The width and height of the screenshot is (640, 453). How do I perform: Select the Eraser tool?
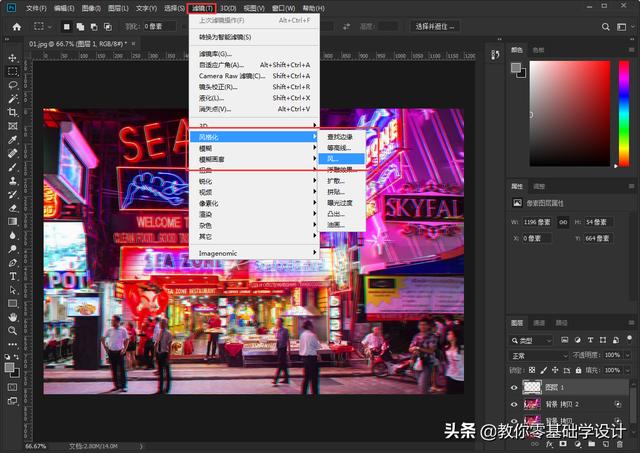[x=13, y=208]
